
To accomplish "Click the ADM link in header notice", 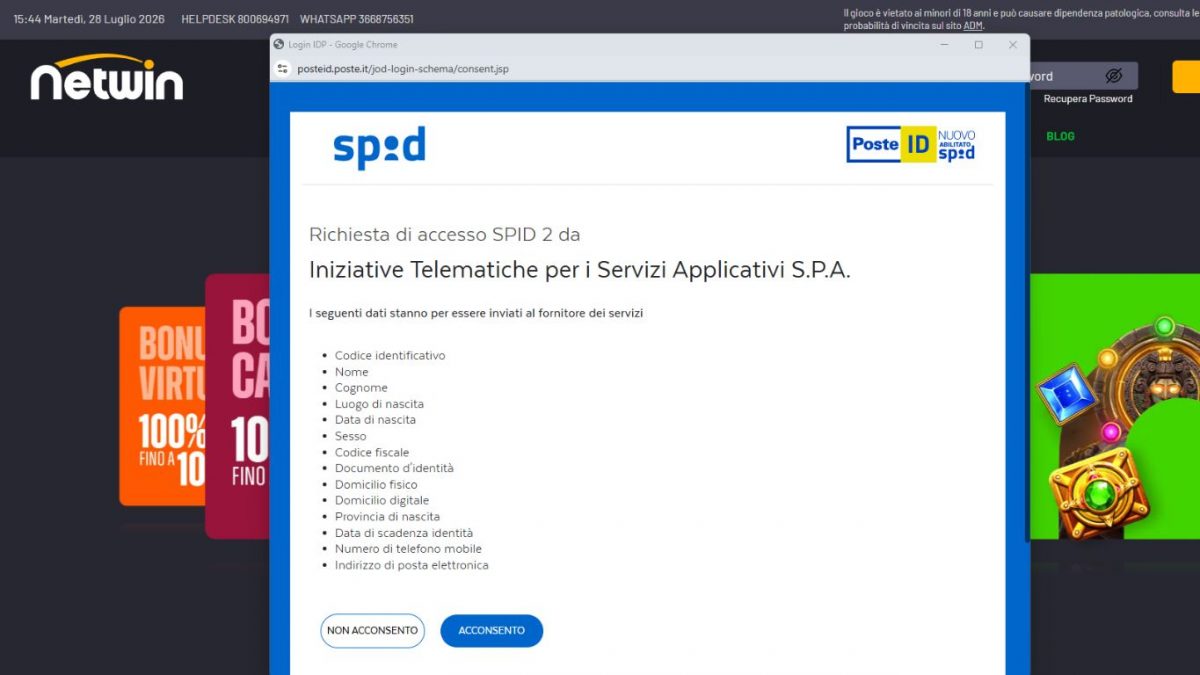I will coord(973,25).
